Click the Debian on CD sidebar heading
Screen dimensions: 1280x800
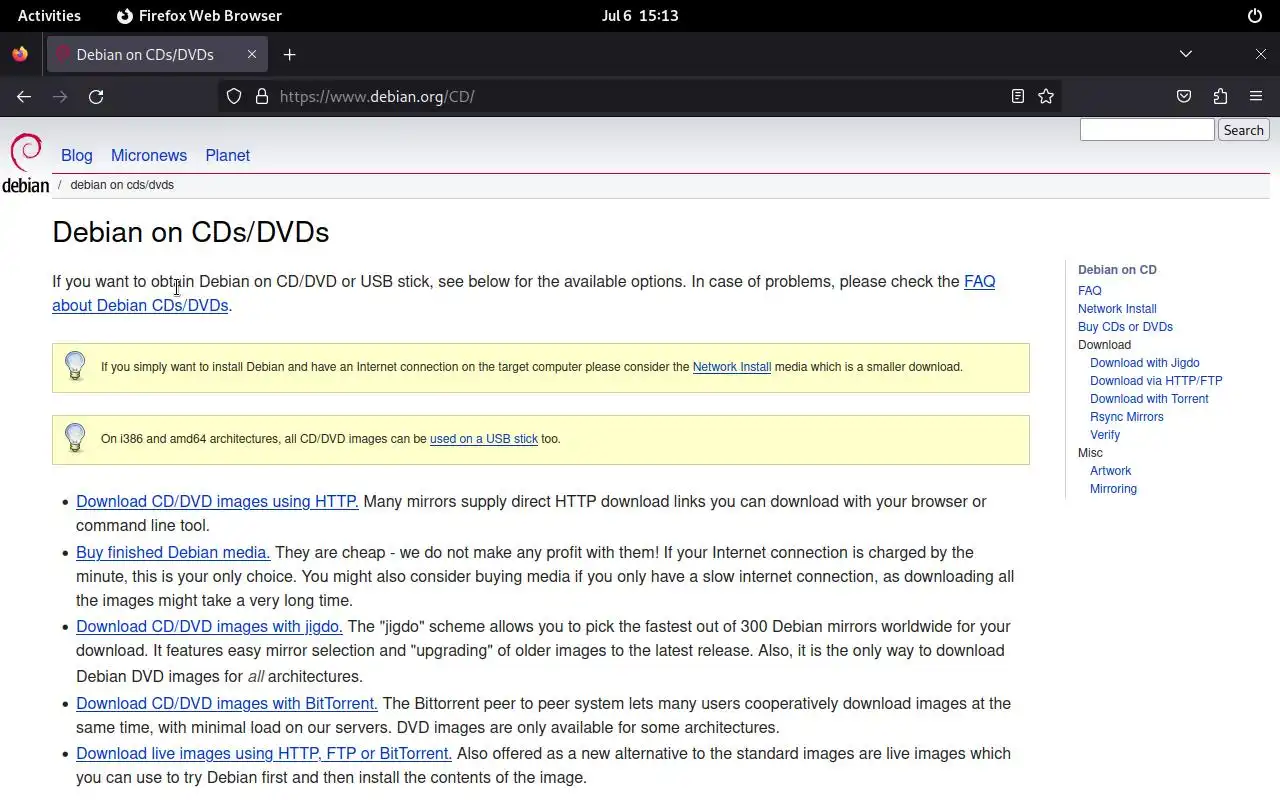pyautogui.click(x=1117, y=270)
